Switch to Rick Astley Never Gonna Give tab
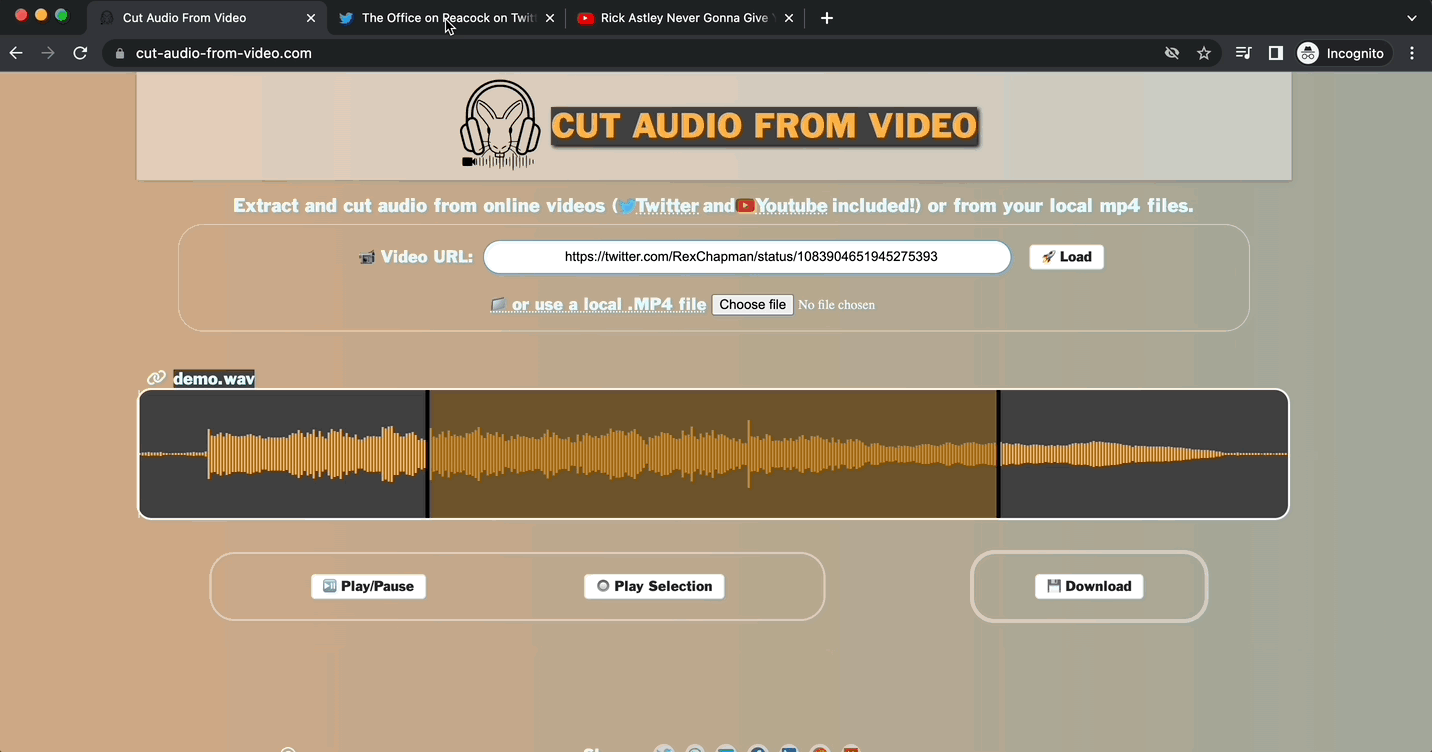The width and height of the screenshot is (1432, 752). tap(684, 18)
